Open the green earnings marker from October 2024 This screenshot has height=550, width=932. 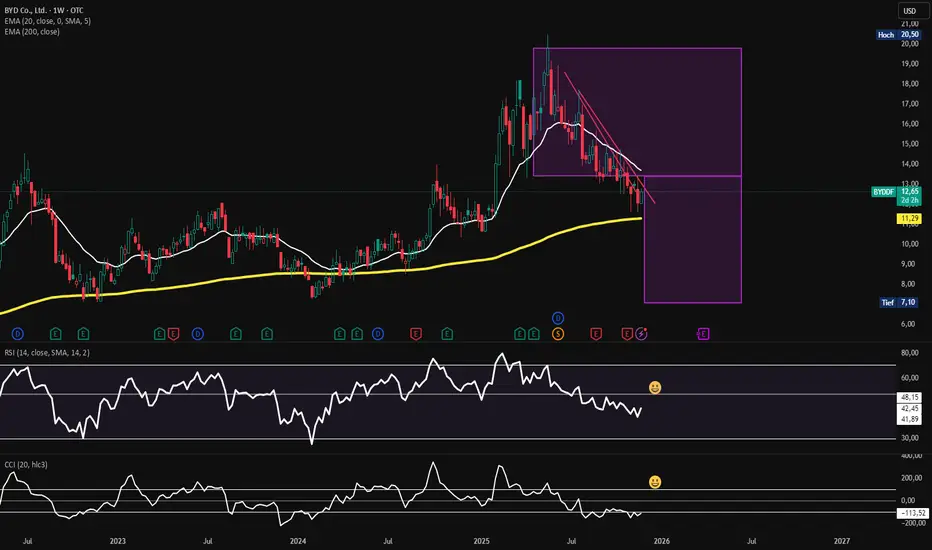pyautogui.click(x=447, y=334)
